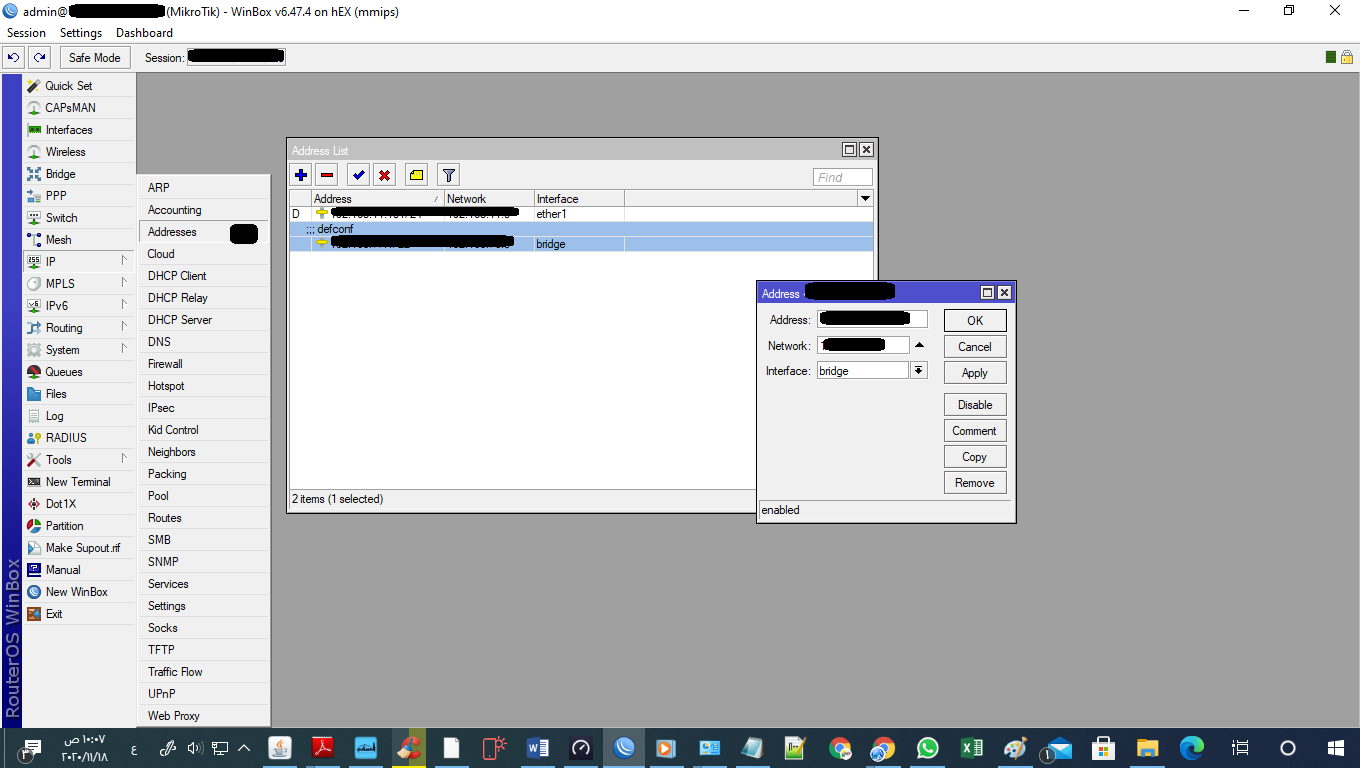The width and height of the screenshot is (1360, 768).
Task: Click the Find search field
Action: [843, 177]
